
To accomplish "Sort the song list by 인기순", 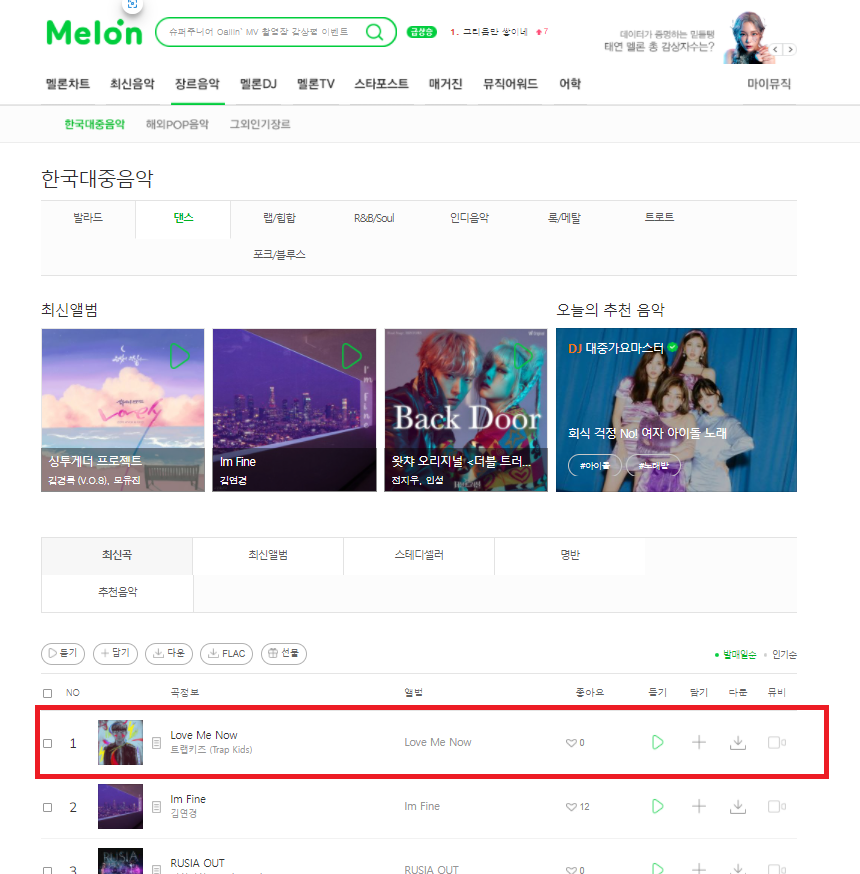I will (784, 654).
